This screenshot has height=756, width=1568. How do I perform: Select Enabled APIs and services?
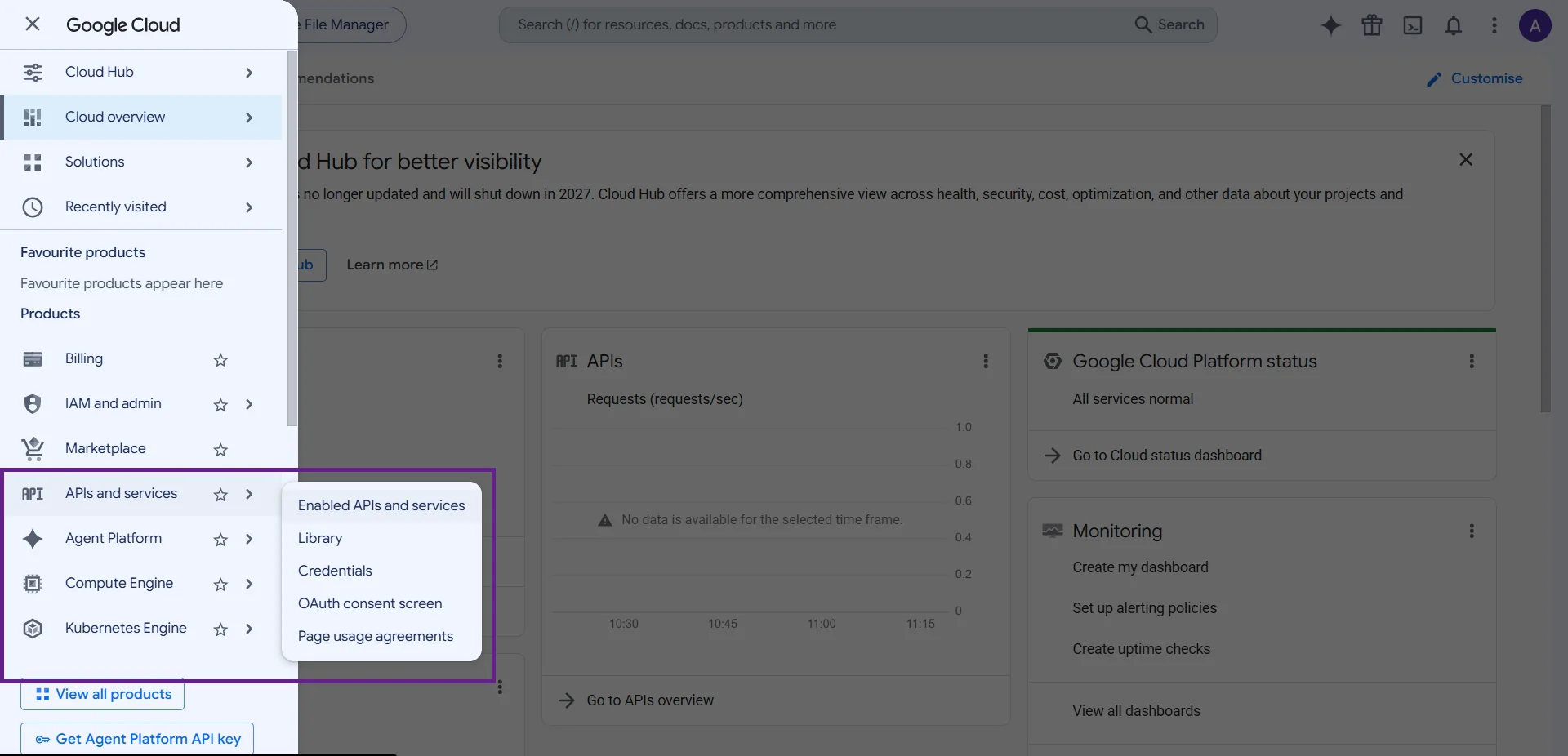381,505
